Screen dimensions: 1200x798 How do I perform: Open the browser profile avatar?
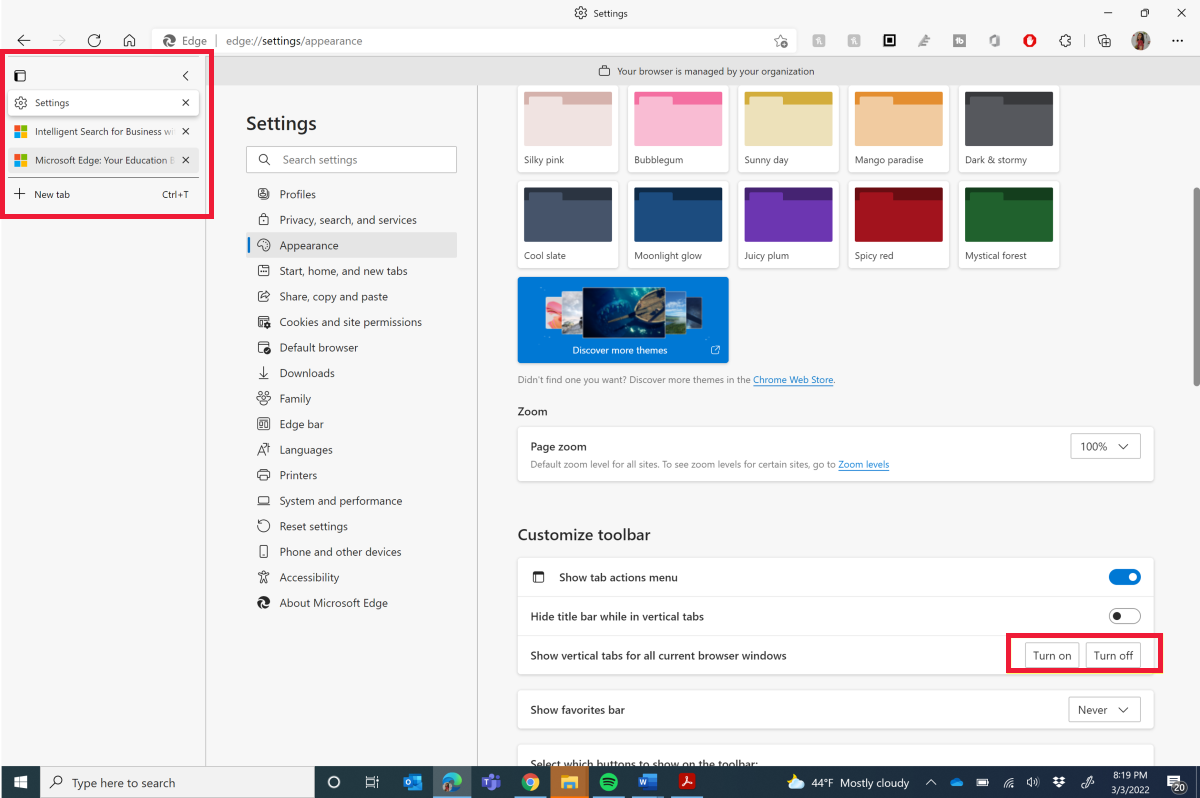pyautogui.click(x=1140, y=41)
